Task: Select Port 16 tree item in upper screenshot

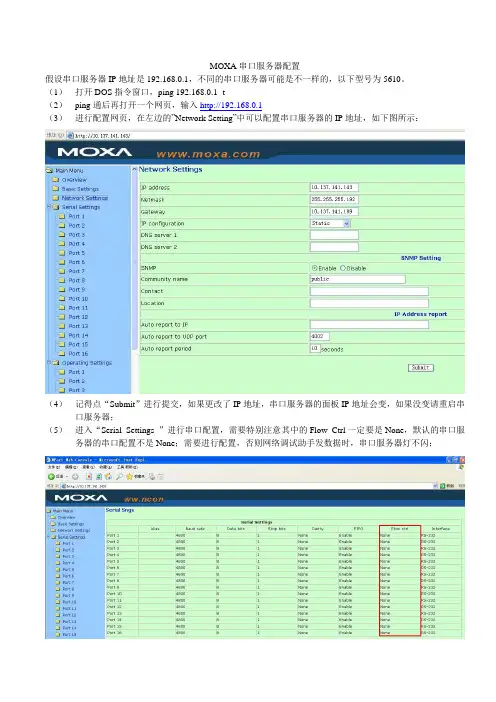Action: [78, 354]
